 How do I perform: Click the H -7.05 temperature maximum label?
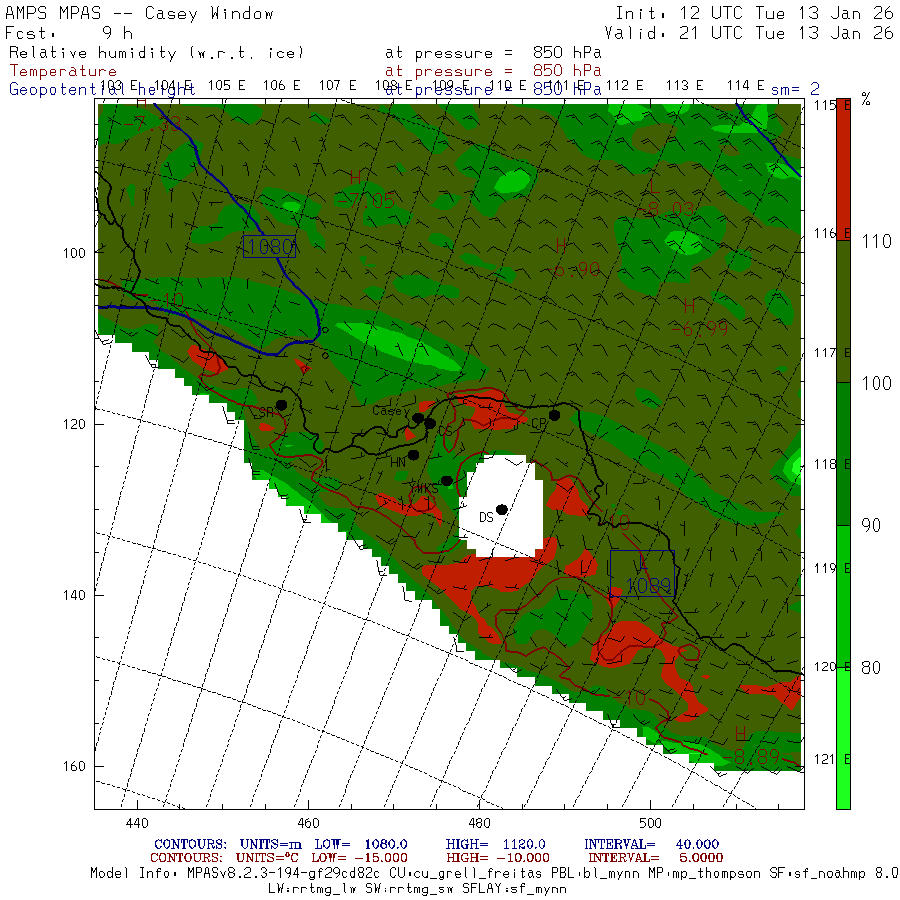click(365, 190)
